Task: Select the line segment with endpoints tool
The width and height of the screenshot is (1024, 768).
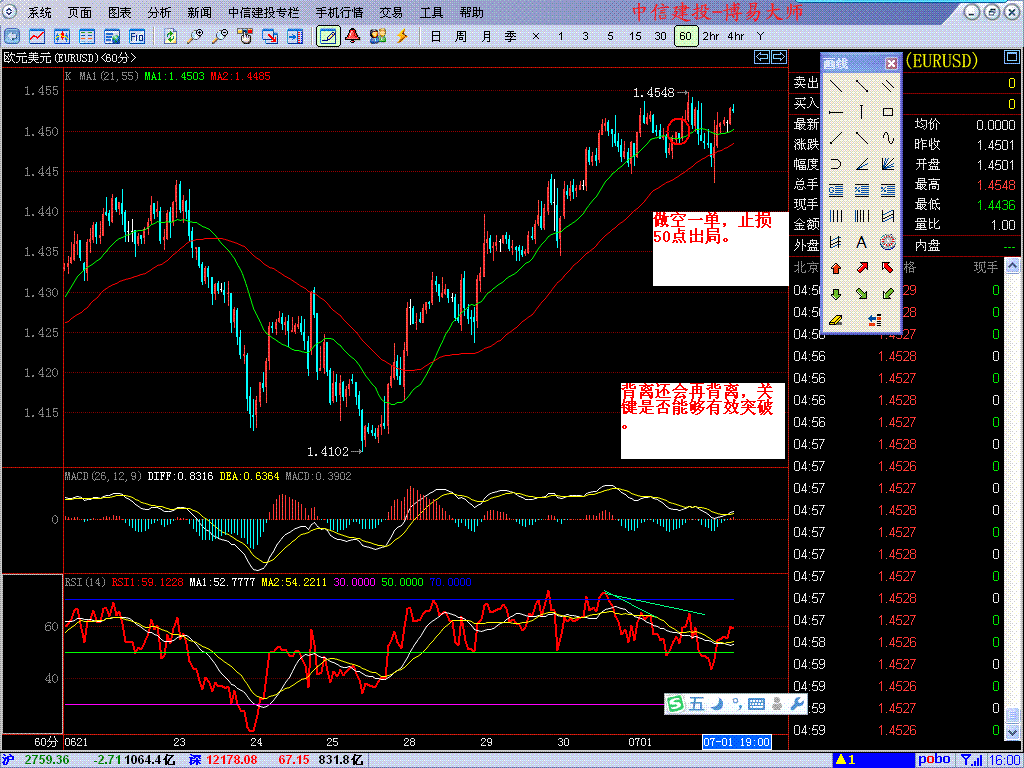Action: 861,86
